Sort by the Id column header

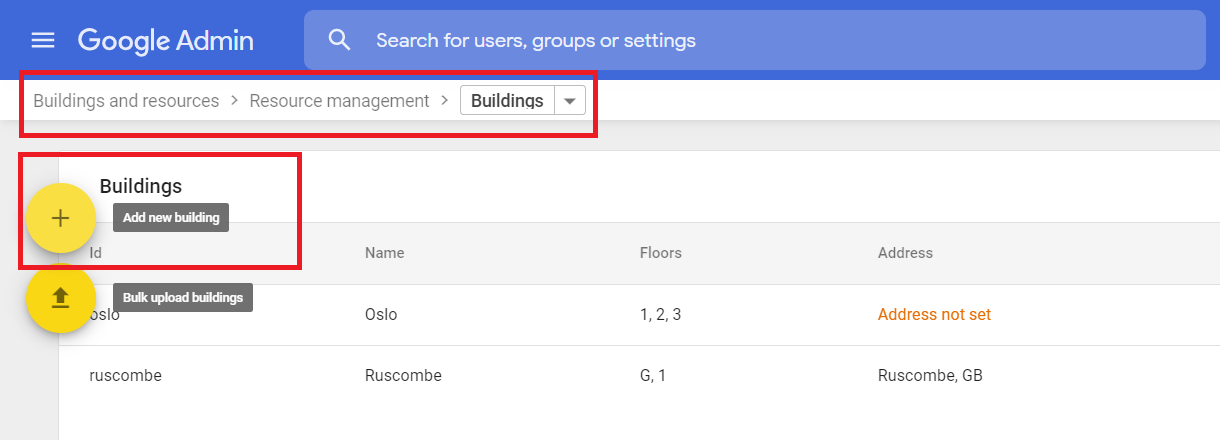[x=97, y=253]
